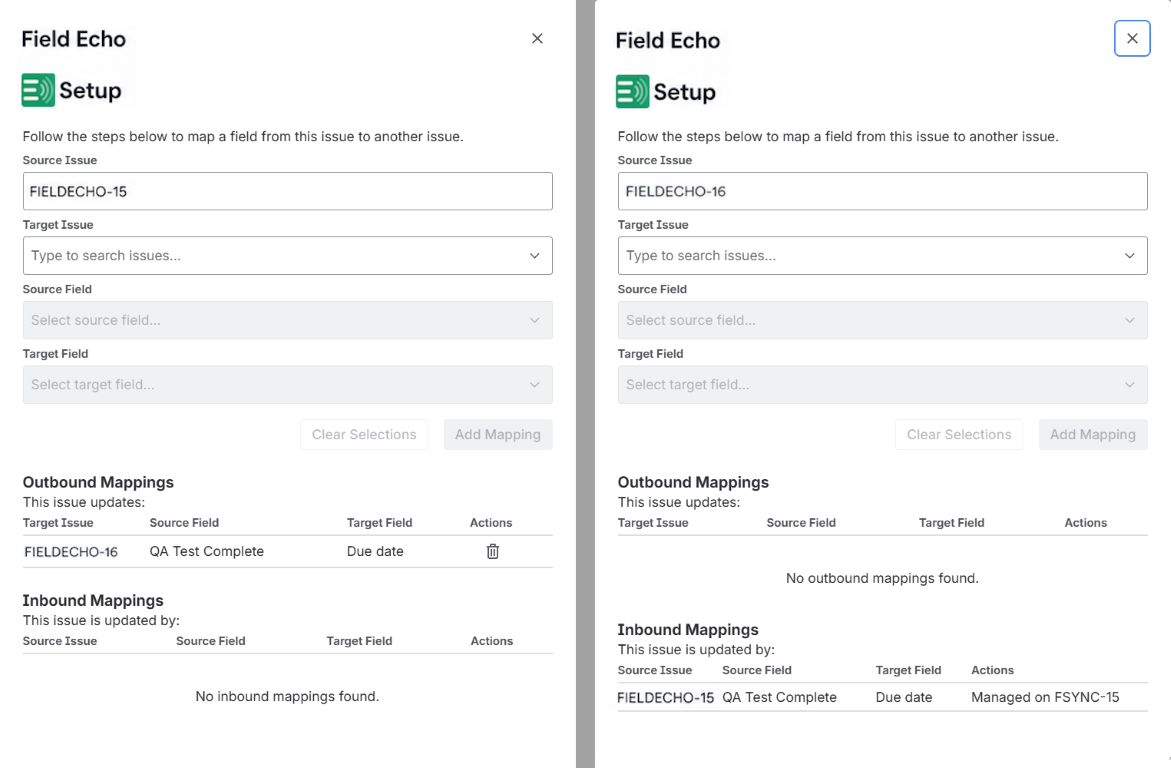Select FIELDECHO-15 in the inbound mappings table
This screenshot has width=1171, height=768.
pyautogui.click(x=665, y=698)
